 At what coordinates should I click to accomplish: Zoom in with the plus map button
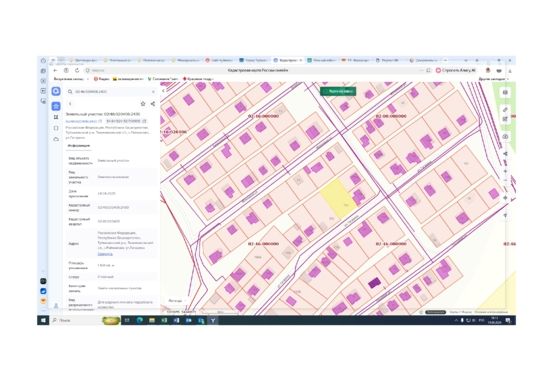505,171
